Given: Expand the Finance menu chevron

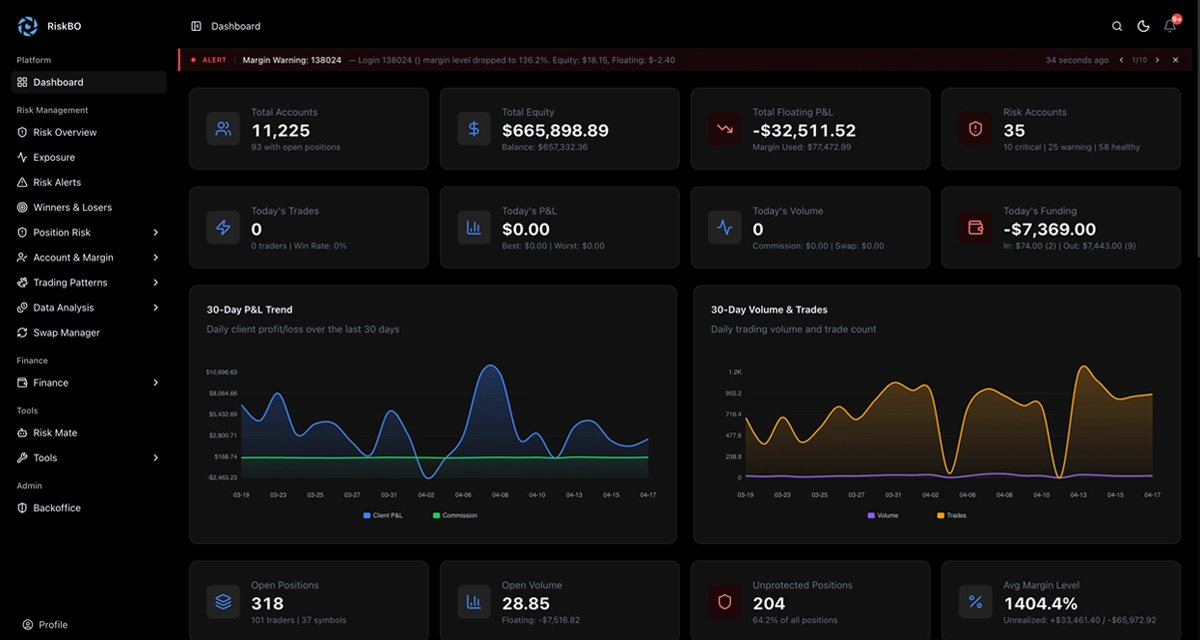Looking at the screenshot, I should pyautogui.click(x=155, y=383).
